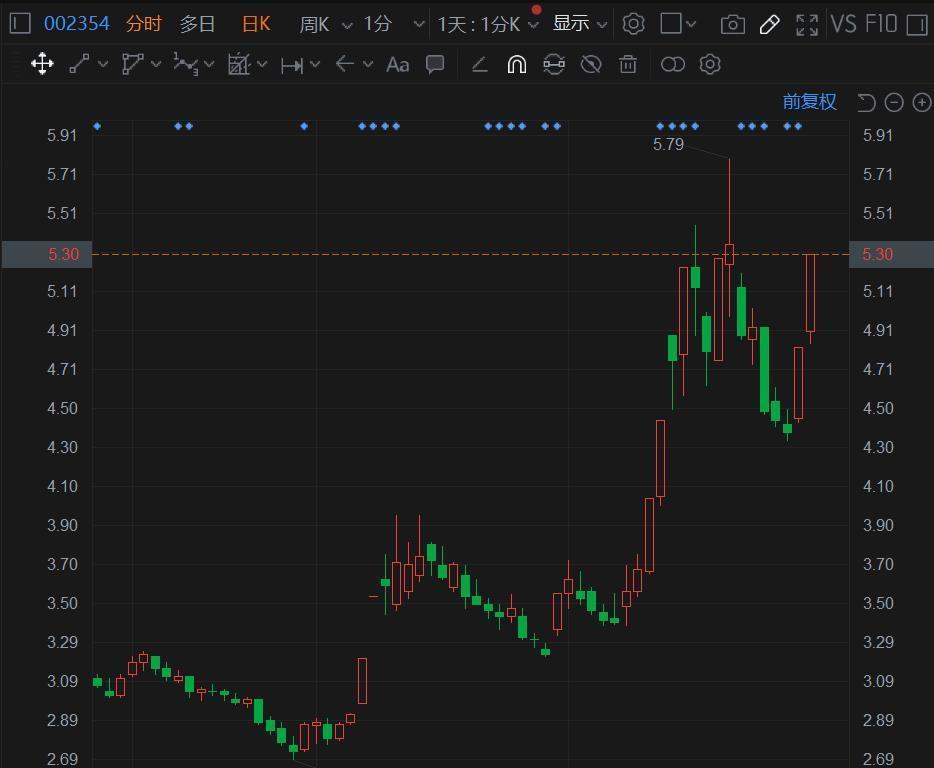
Task: Select the 周K weekly candlestick tab
Action: [x=314, y=24]
